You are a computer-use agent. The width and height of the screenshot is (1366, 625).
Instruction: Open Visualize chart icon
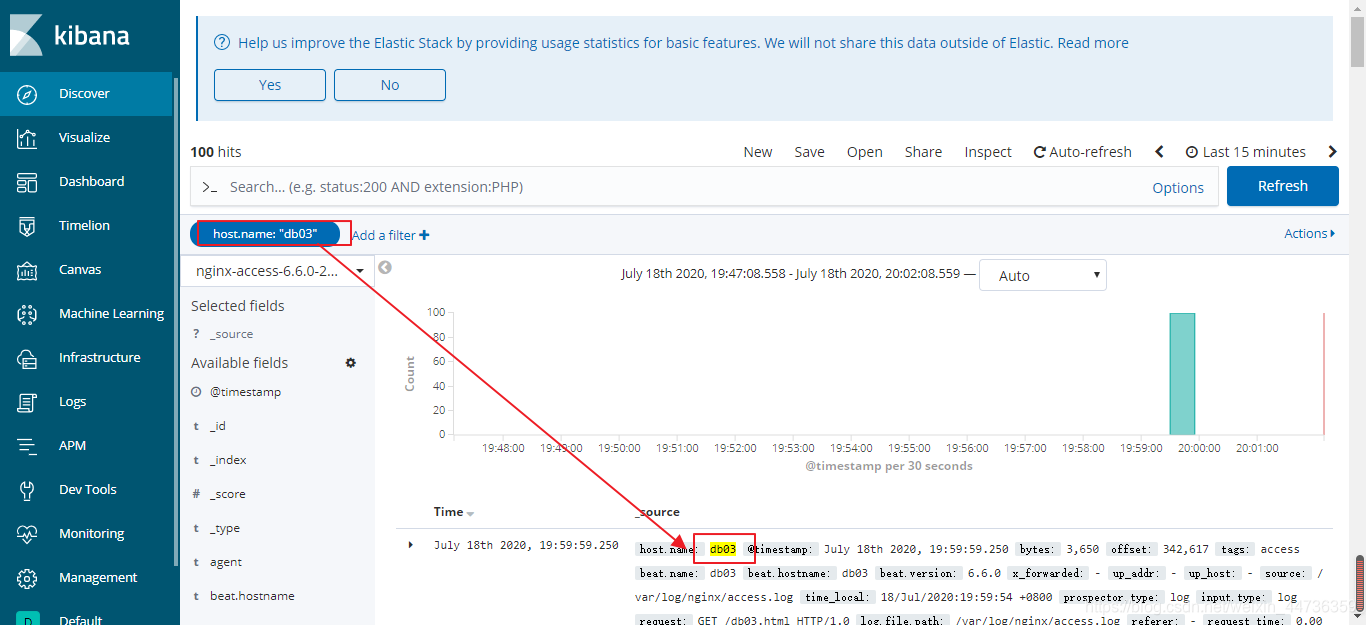point(28,138)
